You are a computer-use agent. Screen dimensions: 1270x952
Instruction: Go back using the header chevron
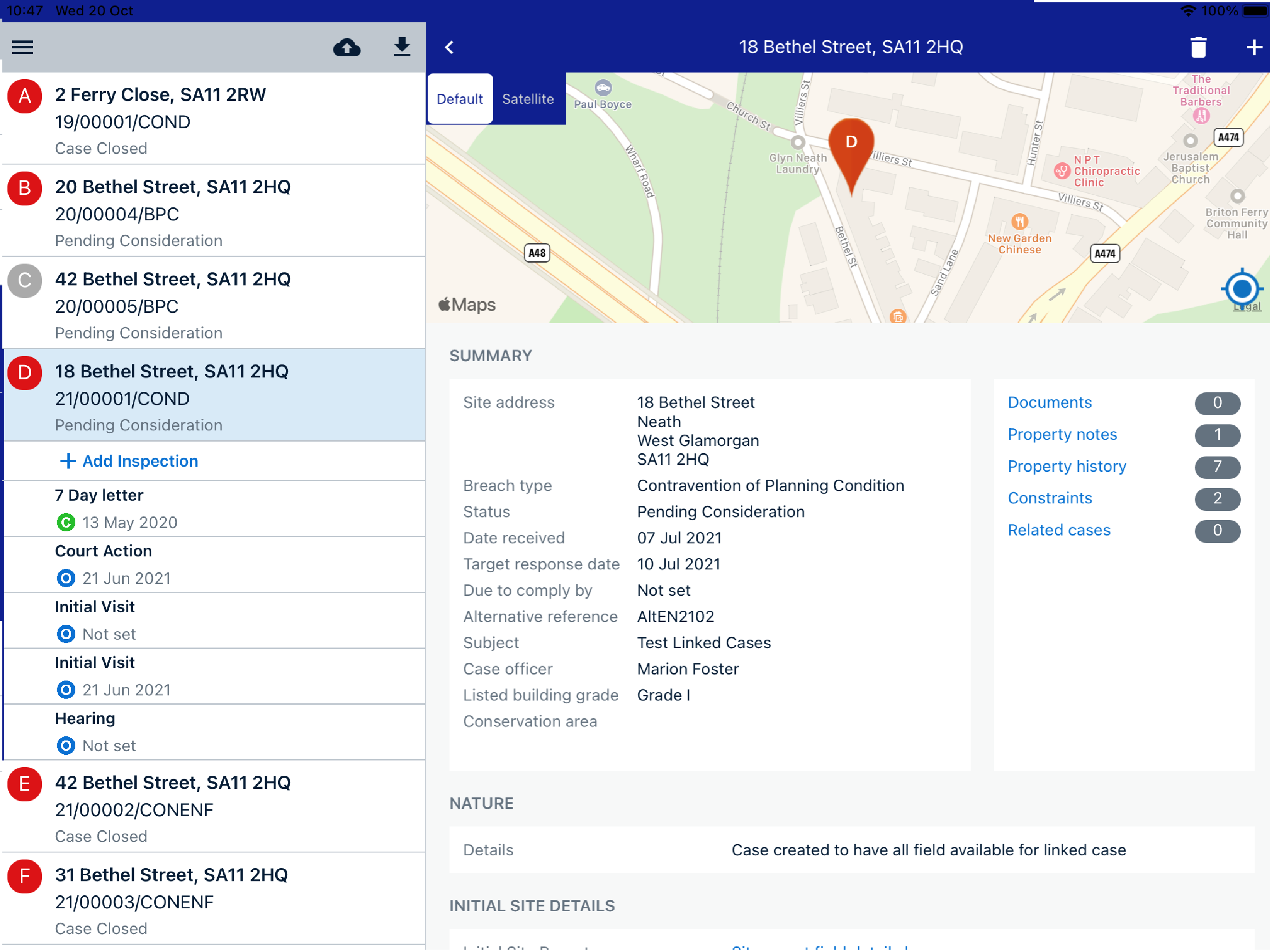(450, 47)
